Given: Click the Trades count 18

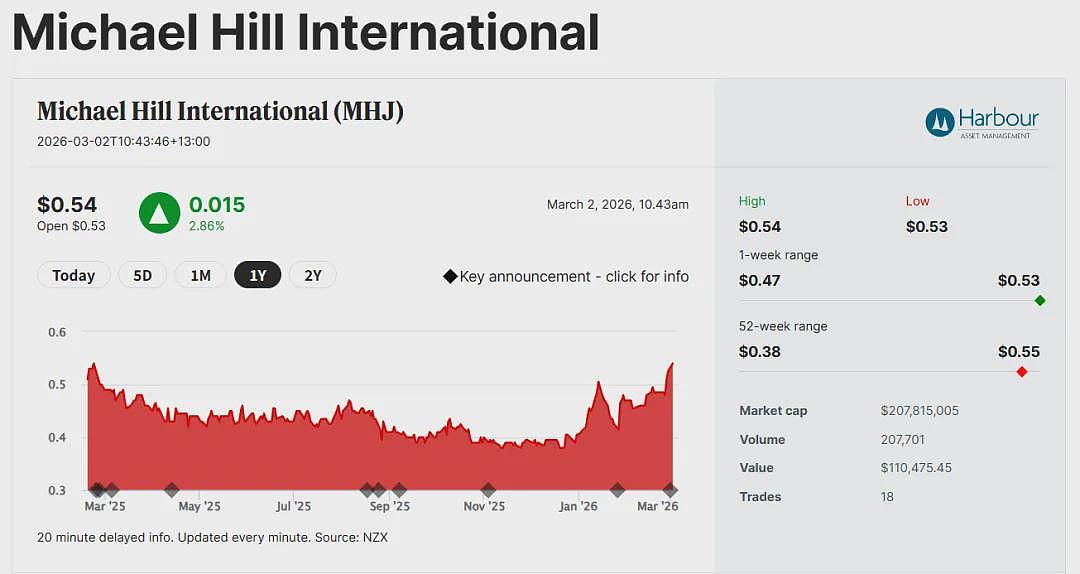Looking at the screenshot, I should coord(887,497).
